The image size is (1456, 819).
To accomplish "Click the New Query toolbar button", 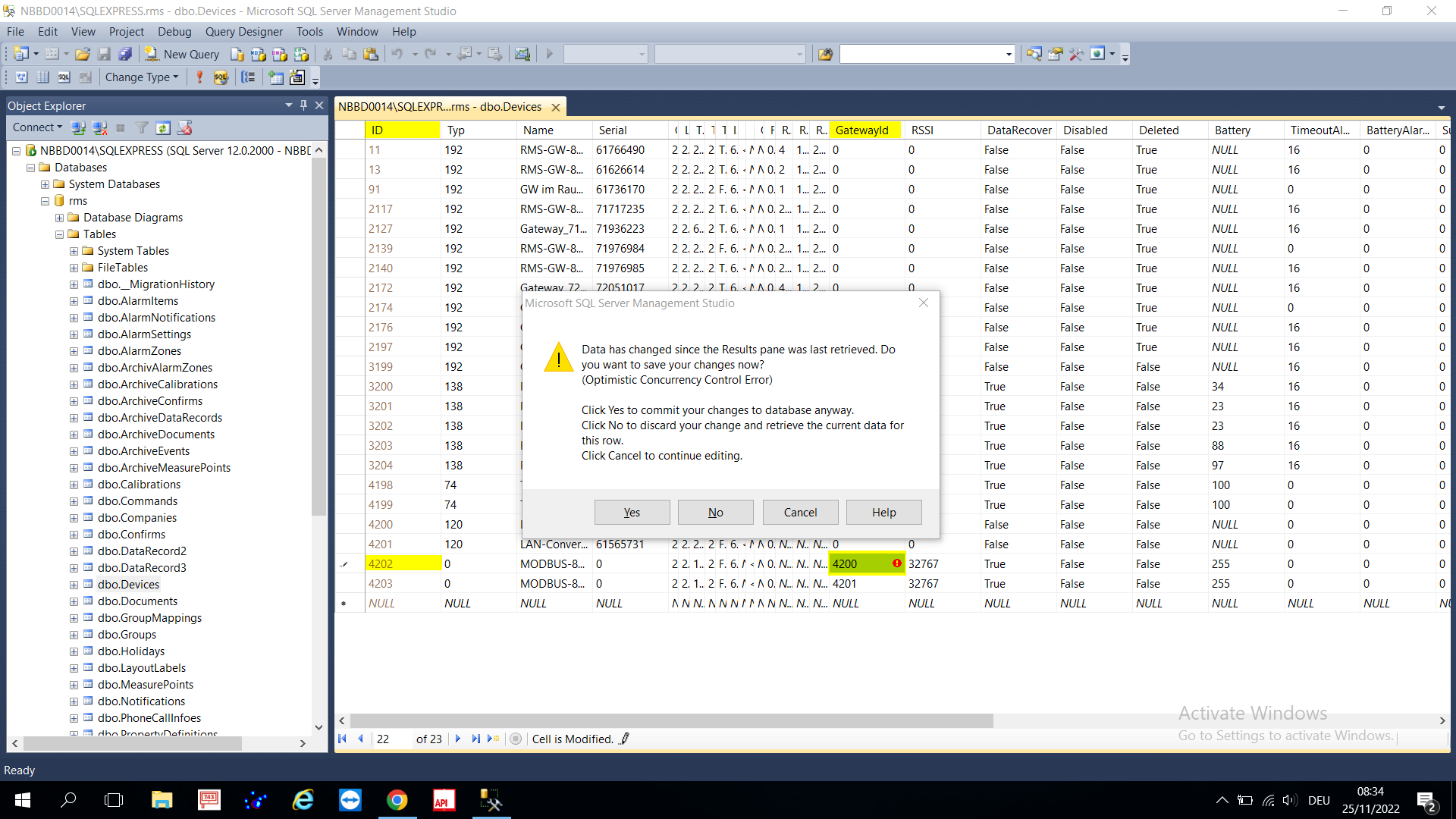I will click(182, 54).
